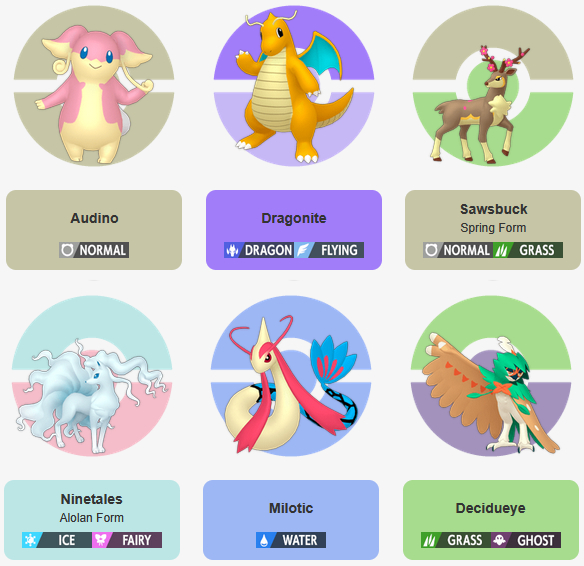Viewport: 584px width, 566px height.
Task: Click Sawsbuck's Grass type leaf icon
Action: (502, 250)
